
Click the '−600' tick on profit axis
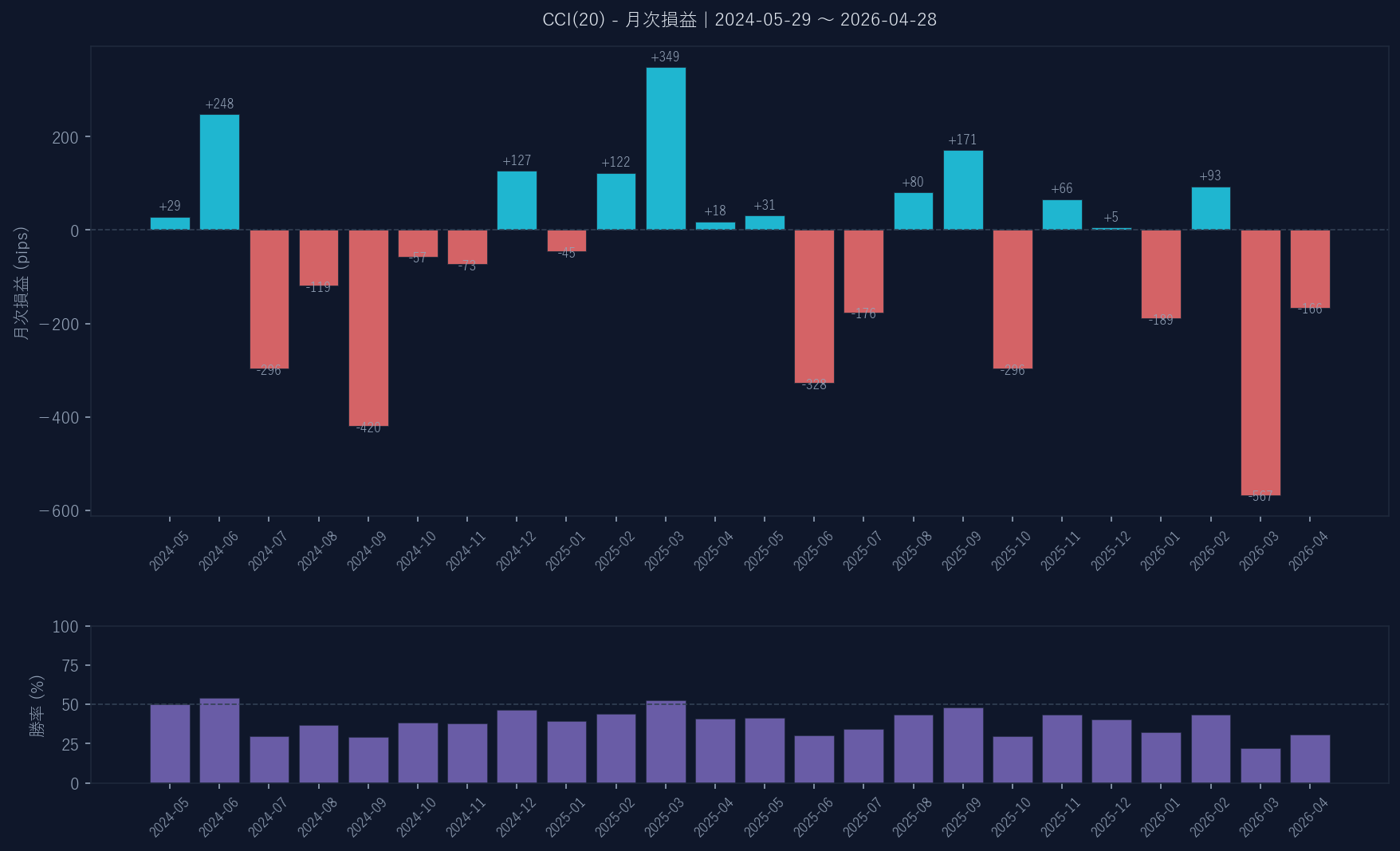[59, 511]
